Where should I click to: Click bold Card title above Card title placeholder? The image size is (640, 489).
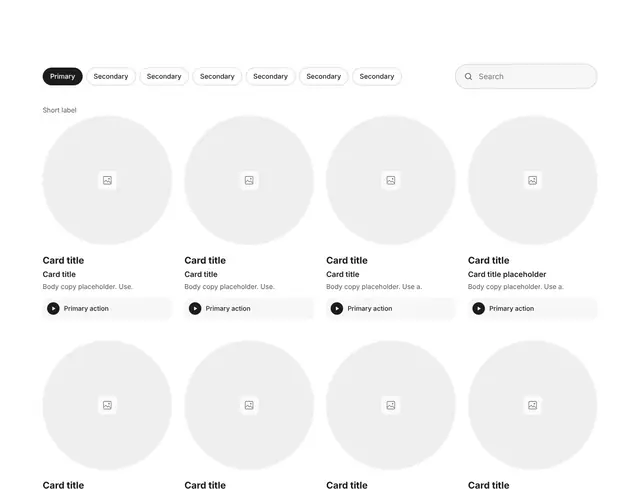coord(489,260)
